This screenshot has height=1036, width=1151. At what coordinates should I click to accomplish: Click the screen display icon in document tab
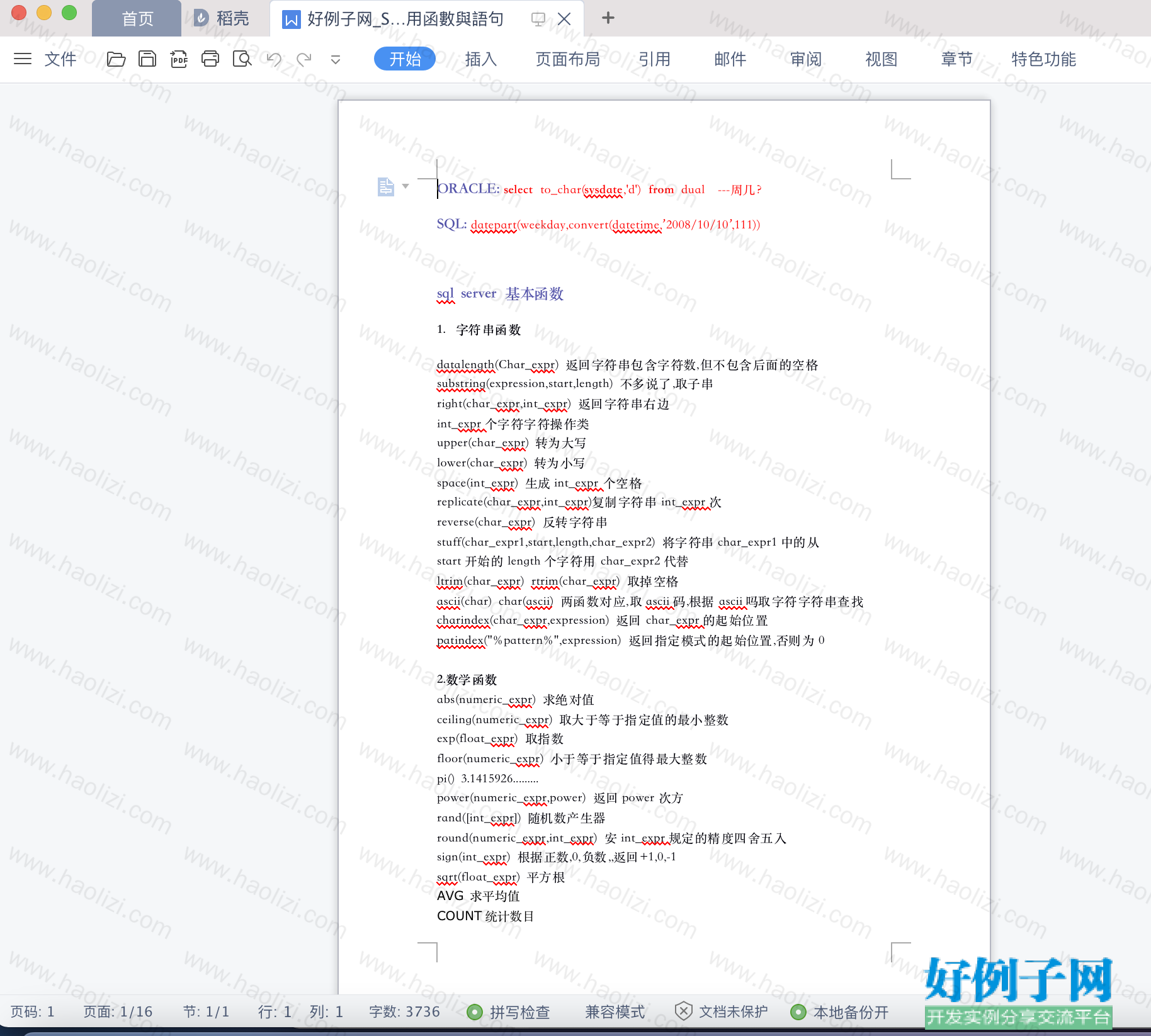[538, 19]
